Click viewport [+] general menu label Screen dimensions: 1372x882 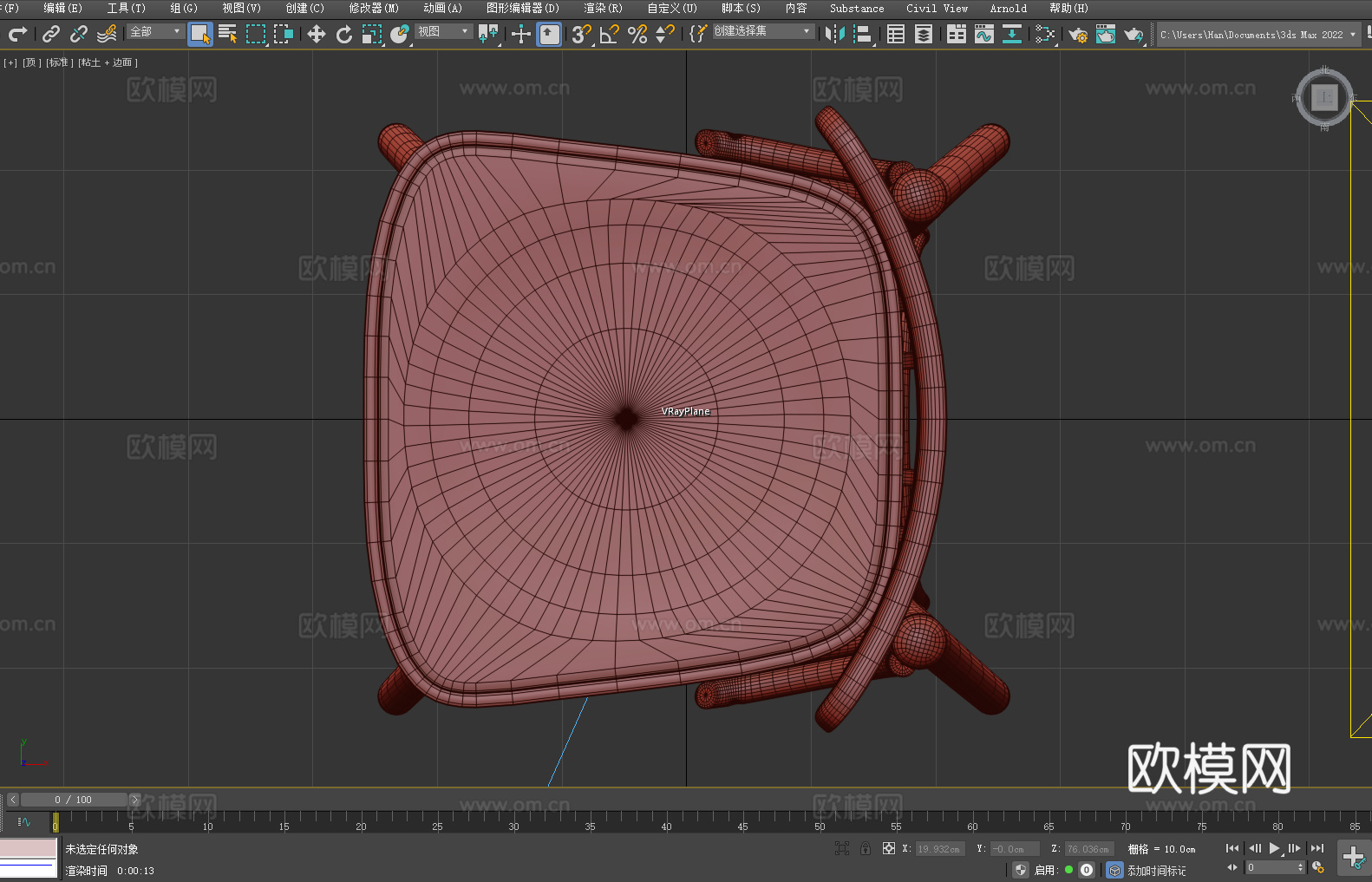tap(10, 62)
